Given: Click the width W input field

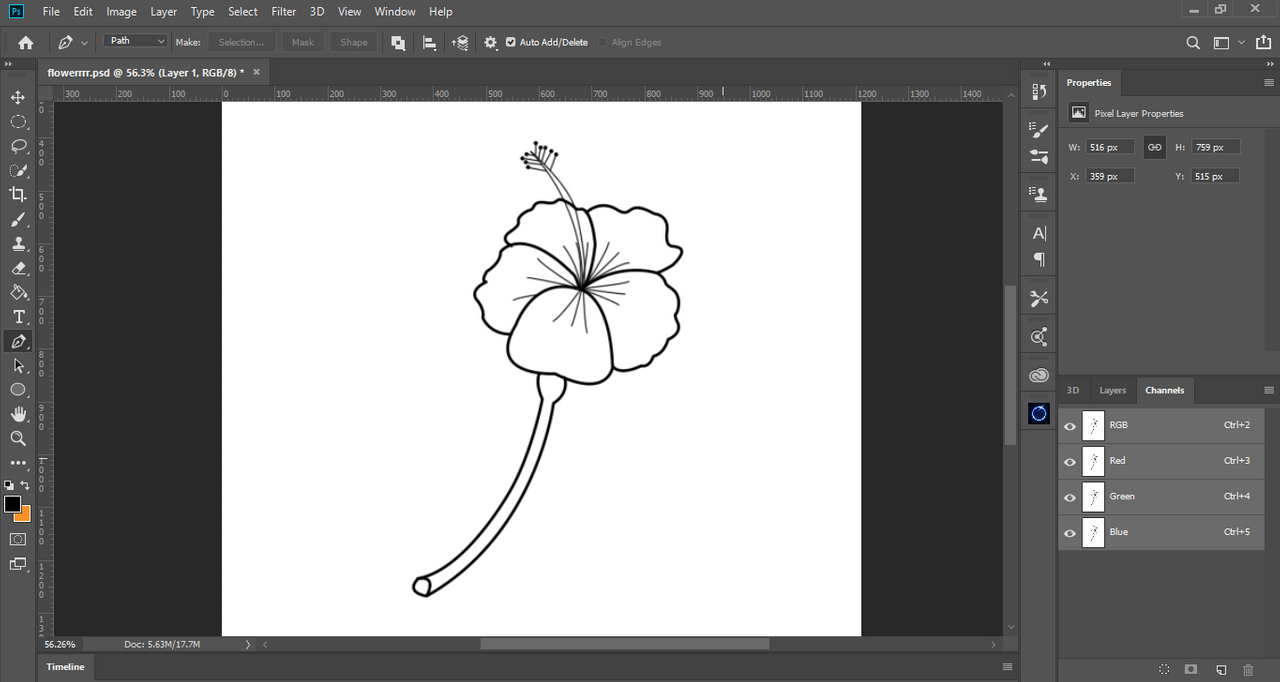Looking at the screenshot, I should point(1110,147).
